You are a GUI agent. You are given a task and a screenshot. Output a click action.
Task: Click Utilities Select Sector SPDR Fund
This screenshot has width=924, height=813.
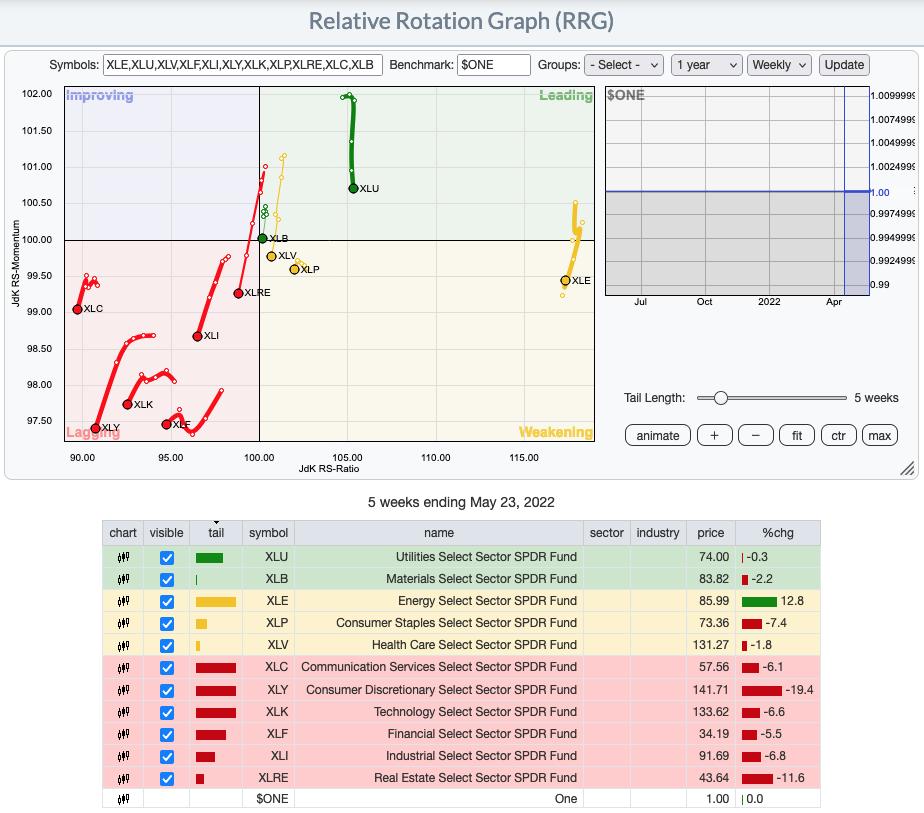[x=486, y=557]
